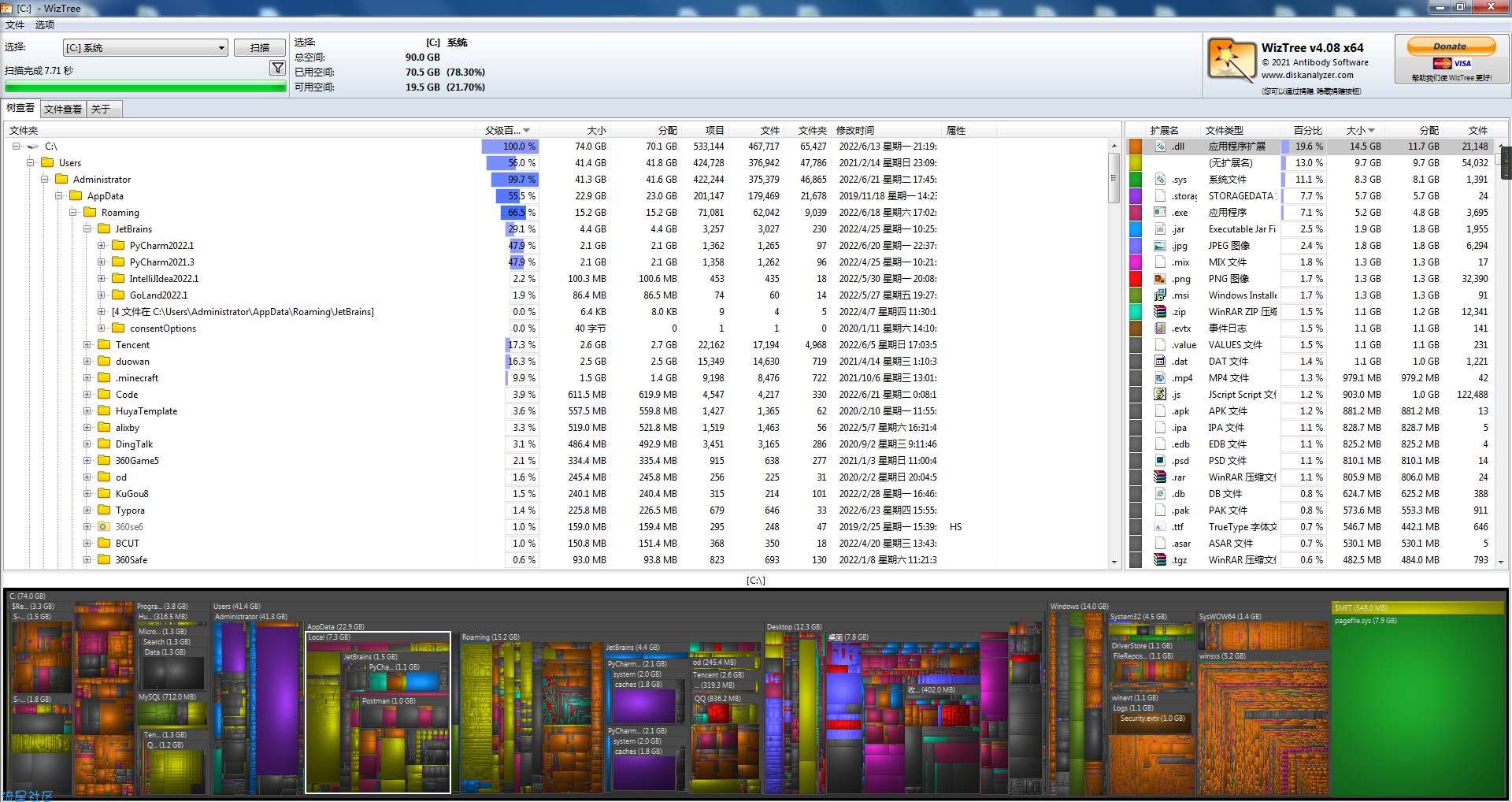The width and height of the screenshot is (1512, 802).
Task: Select the GoLand2022.1 folder icon
Action: point(118,295)
